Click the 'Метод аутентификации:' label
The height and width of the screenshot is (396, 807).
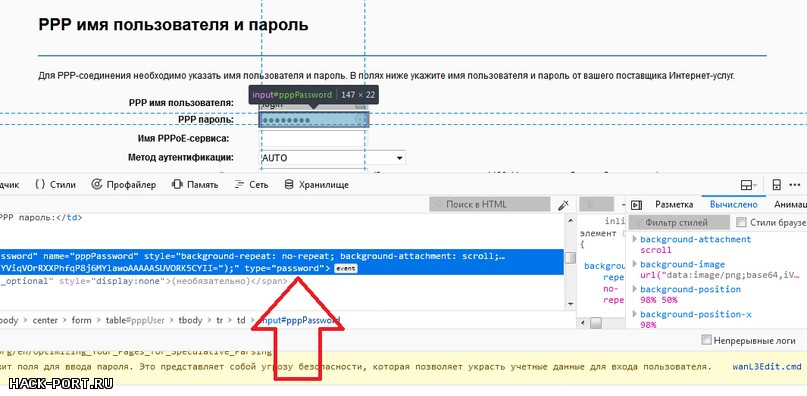click(x=181, y=157)
